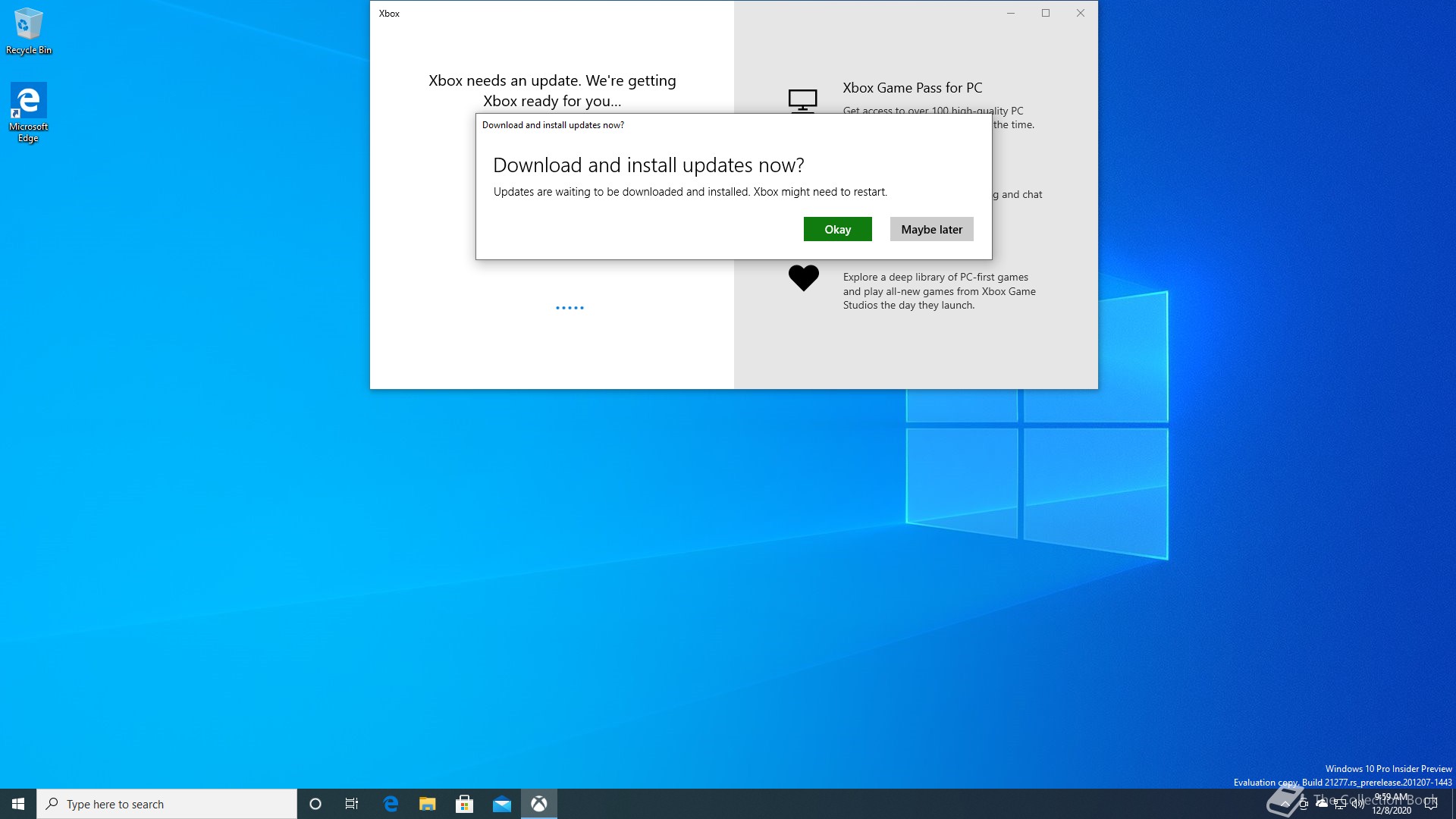Maximize the Xbox window
The height and width of the screenshot is (819, 1456).
click(x=1046, y=13)
